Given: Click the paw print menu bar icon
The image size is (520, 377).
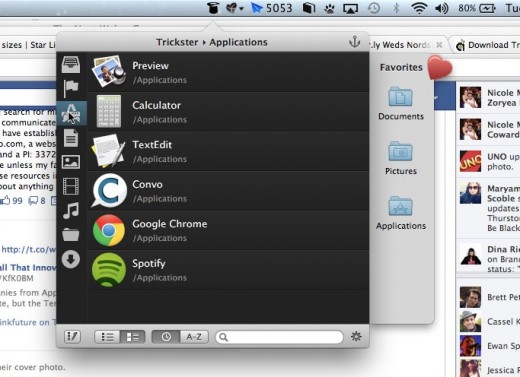Looking at the screenshot, I should 329,8.
